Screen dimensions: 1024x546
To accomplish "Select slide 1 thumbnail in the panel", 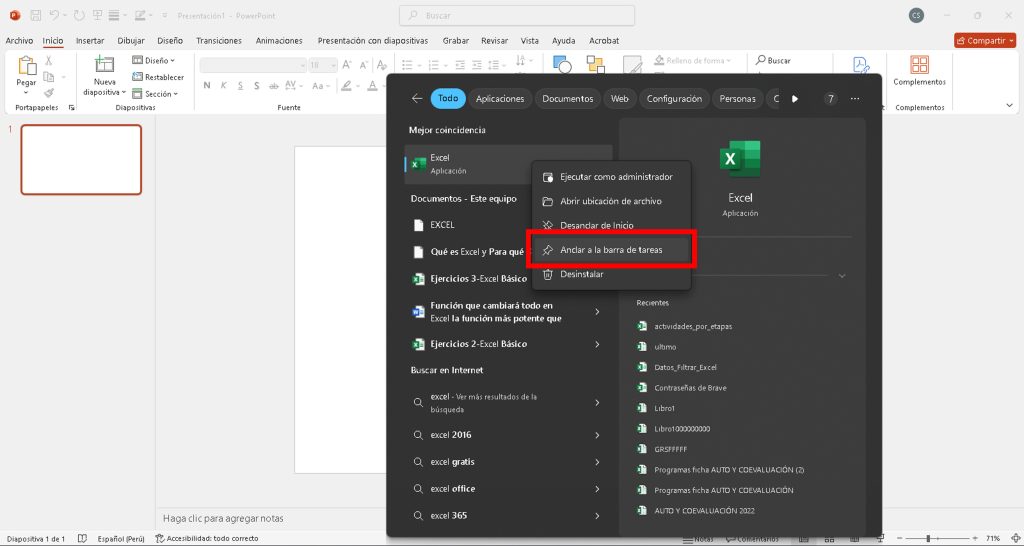I will [x=81, y=160].
